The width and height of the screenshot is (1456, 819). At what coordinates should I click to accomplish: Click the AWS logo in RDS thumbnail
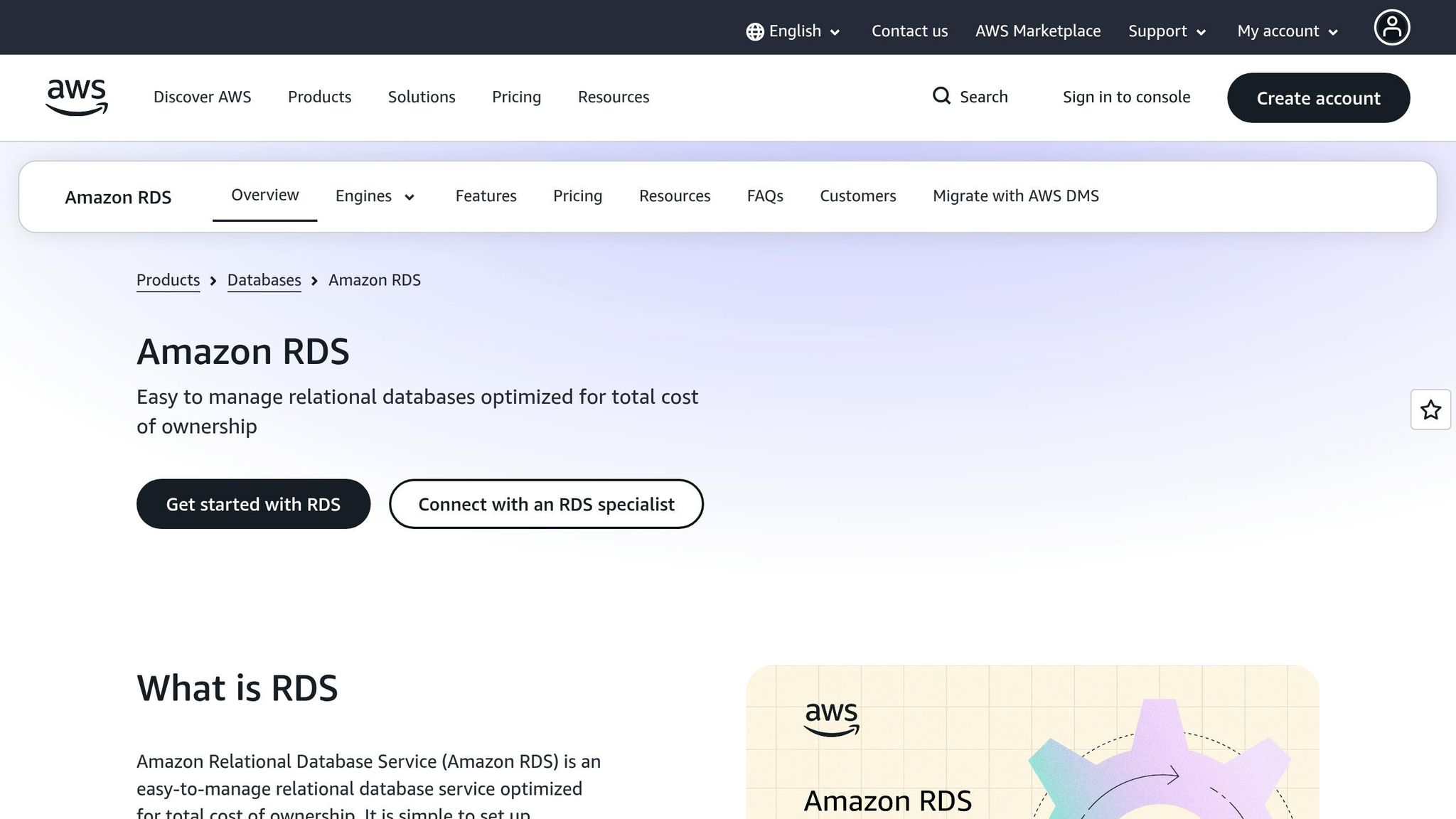[831, 719]
